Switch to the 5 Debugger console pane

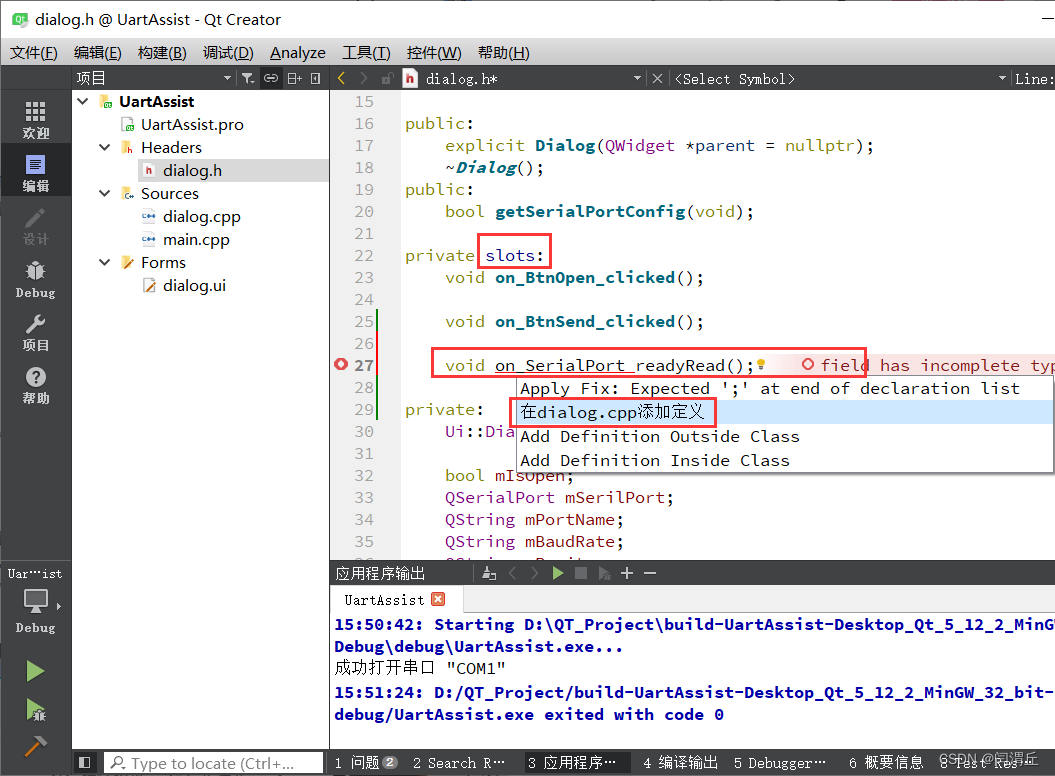click(x=780, y=763)
